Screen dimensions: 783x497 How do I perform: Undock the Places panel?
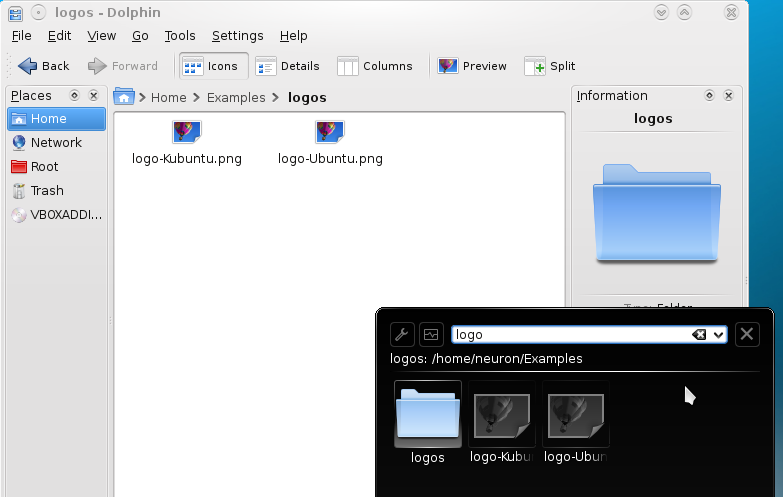[x=74, y=95]
